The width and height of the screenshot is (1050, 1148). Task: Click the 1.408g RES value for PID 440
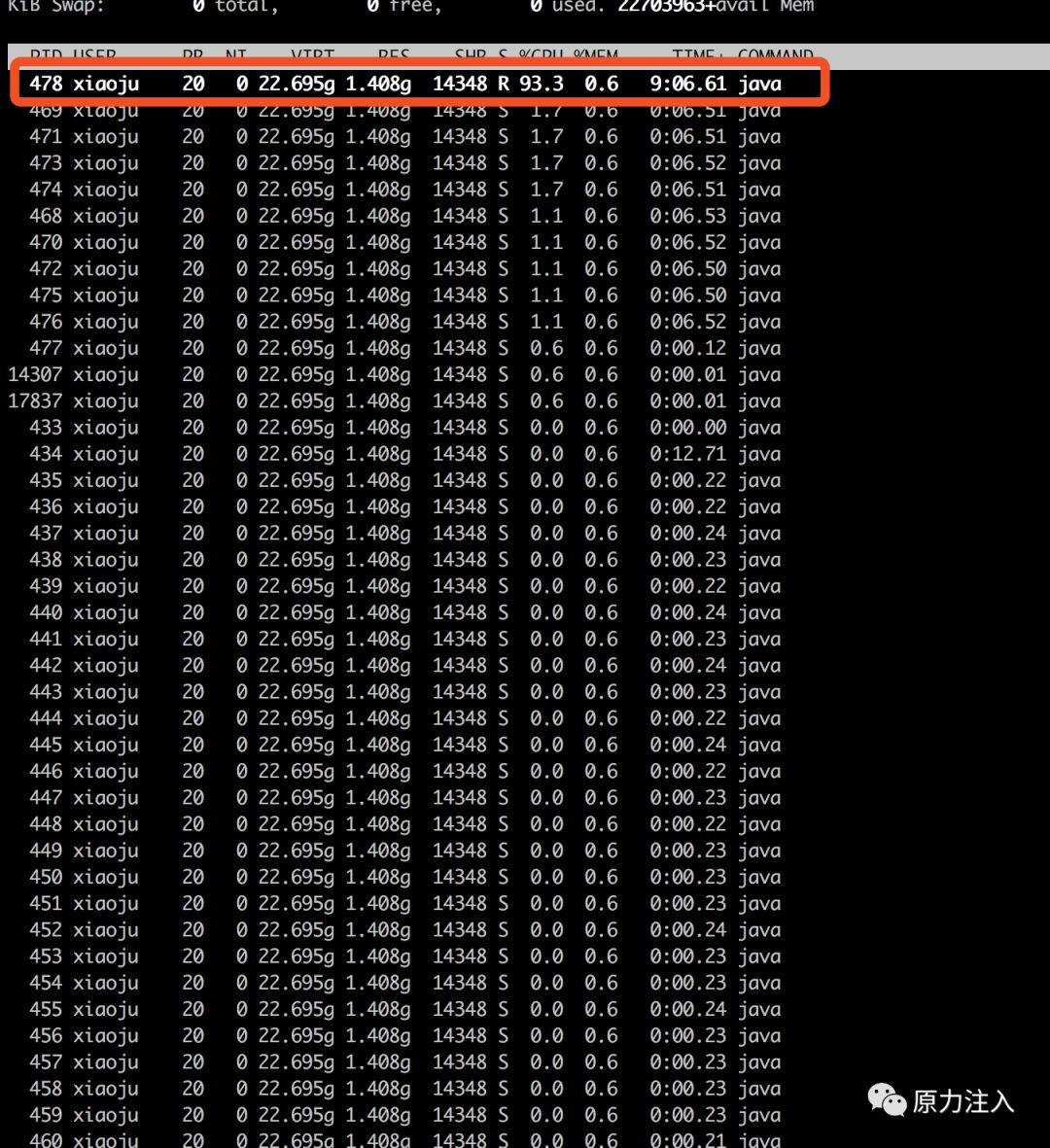click(x=378, y=612)
